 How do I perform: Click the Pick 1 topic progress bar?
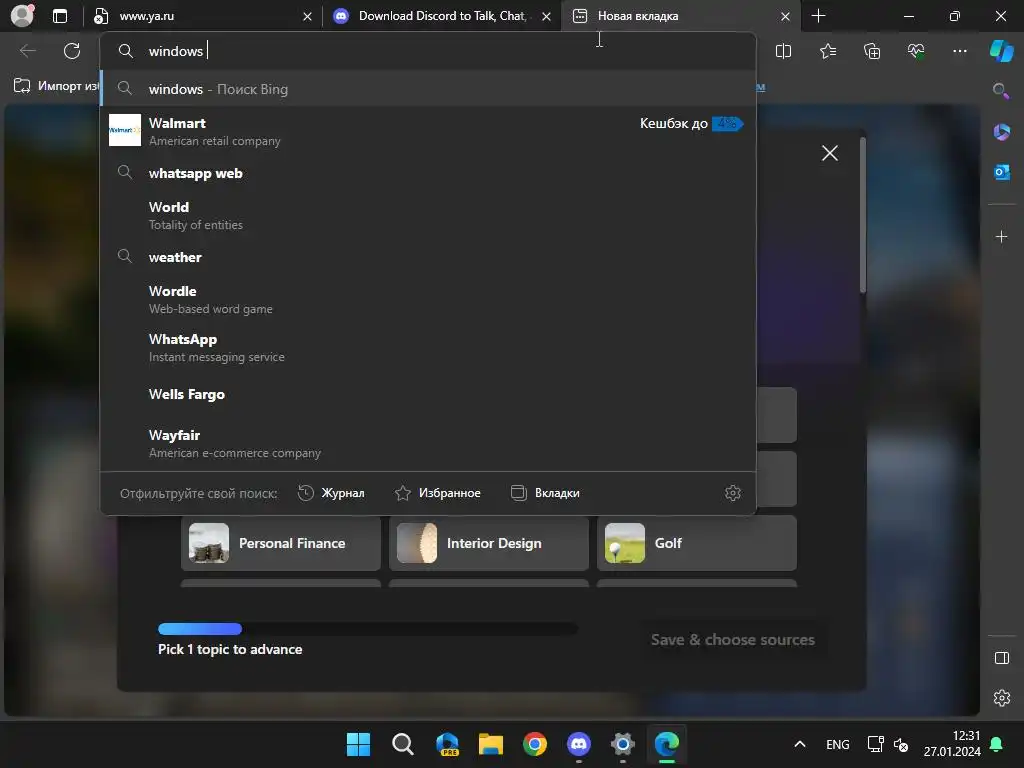368,629
